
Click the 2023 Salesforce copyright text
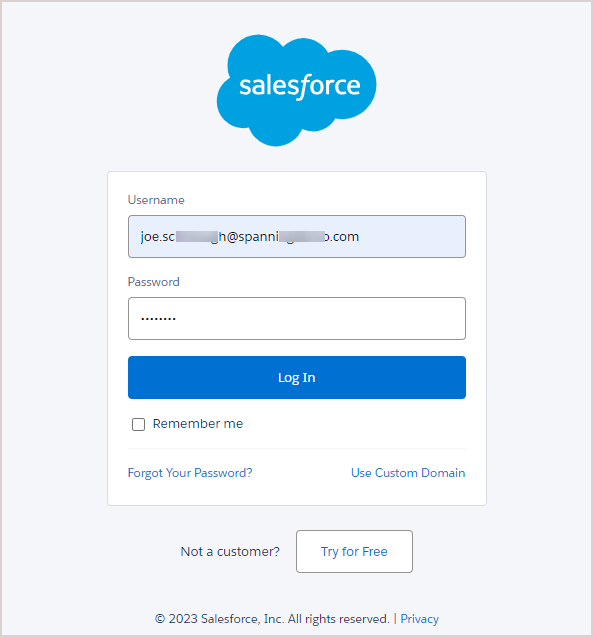point(272,619)
